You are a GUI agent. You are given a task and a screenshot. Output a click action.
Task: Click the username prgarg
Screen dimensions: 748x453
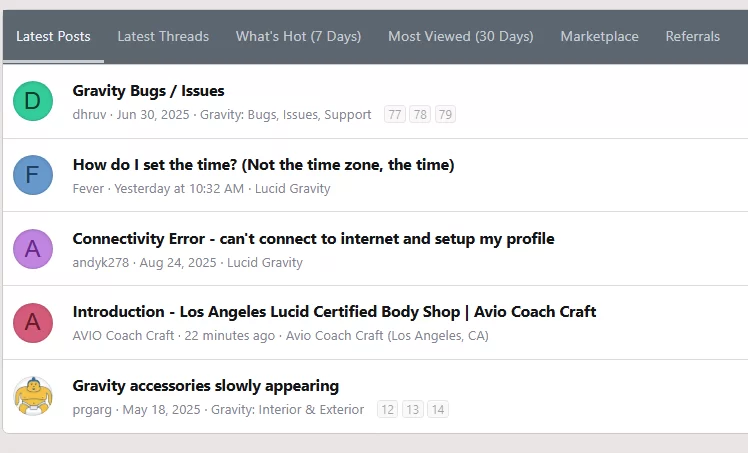(92, 410)
